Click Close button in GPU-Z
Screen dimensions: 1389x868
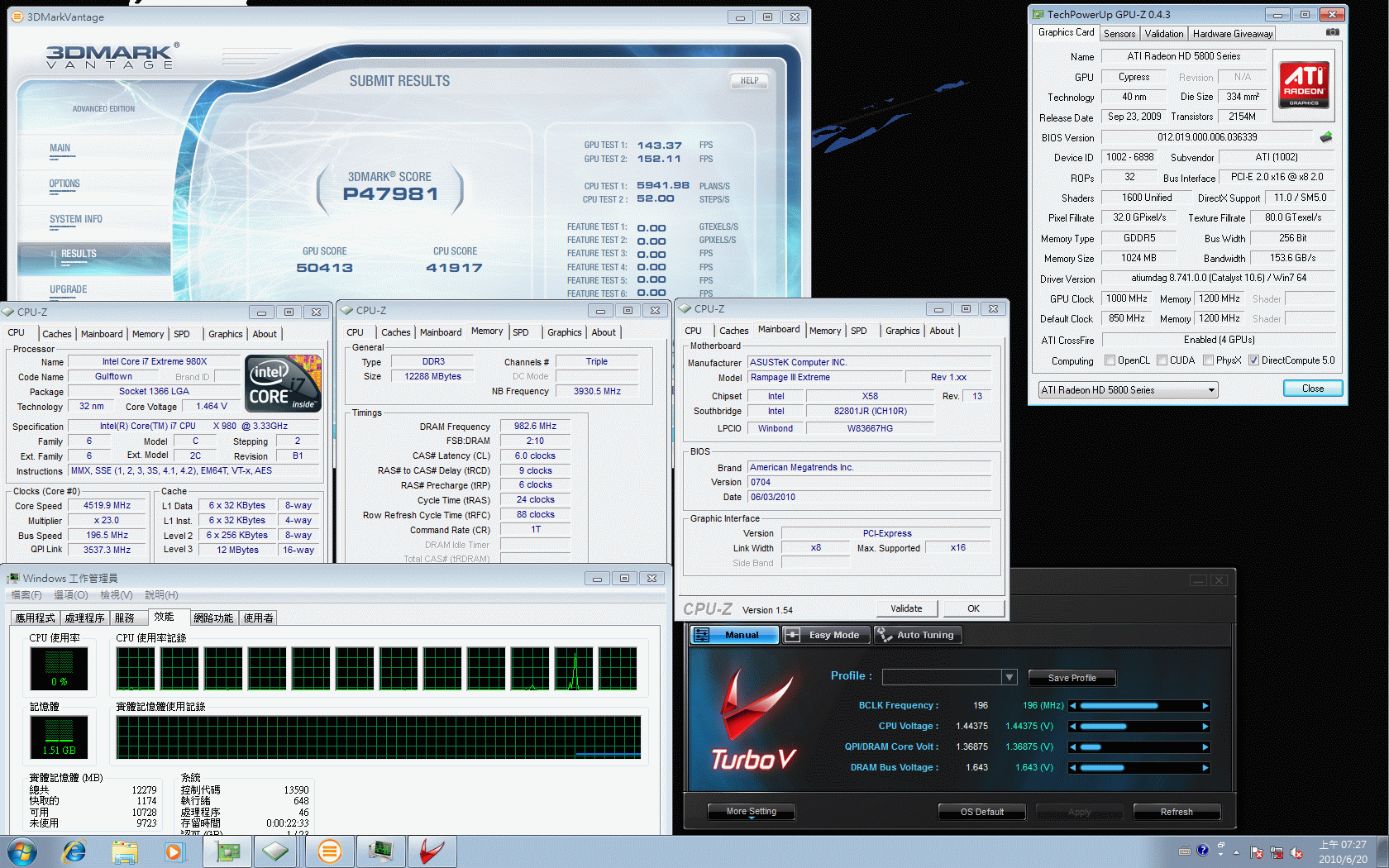1313,389
